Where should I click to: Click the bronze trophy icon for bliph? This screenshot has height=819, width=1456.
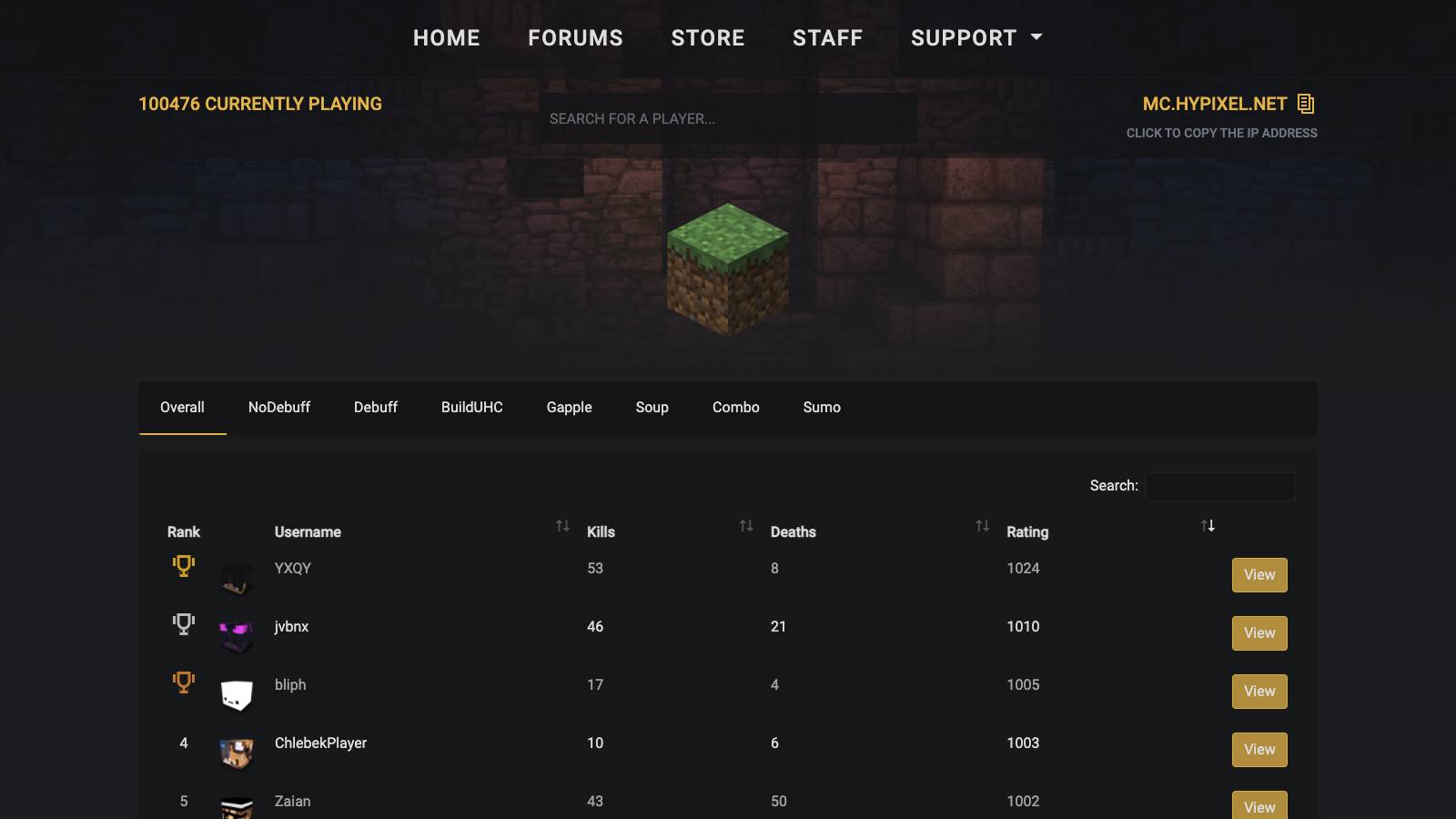[184, 682]
